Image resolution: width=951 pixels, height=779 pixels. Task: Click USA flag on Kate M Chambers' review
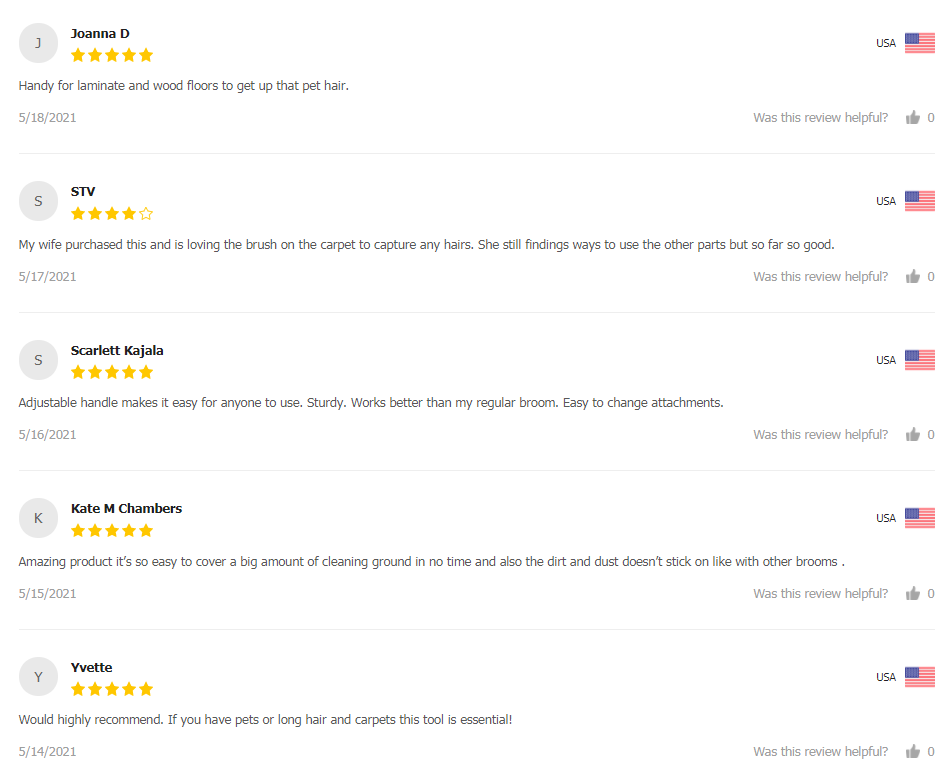point(919,518)
